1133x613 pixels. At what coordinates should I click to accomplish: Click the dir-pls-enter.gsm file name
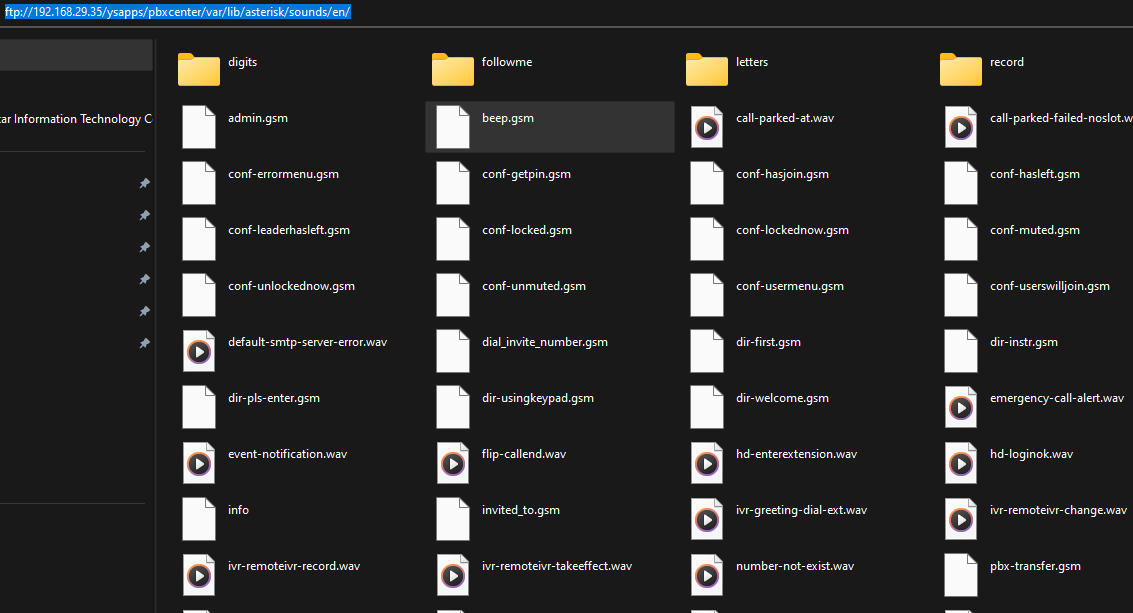click(274, 398)
